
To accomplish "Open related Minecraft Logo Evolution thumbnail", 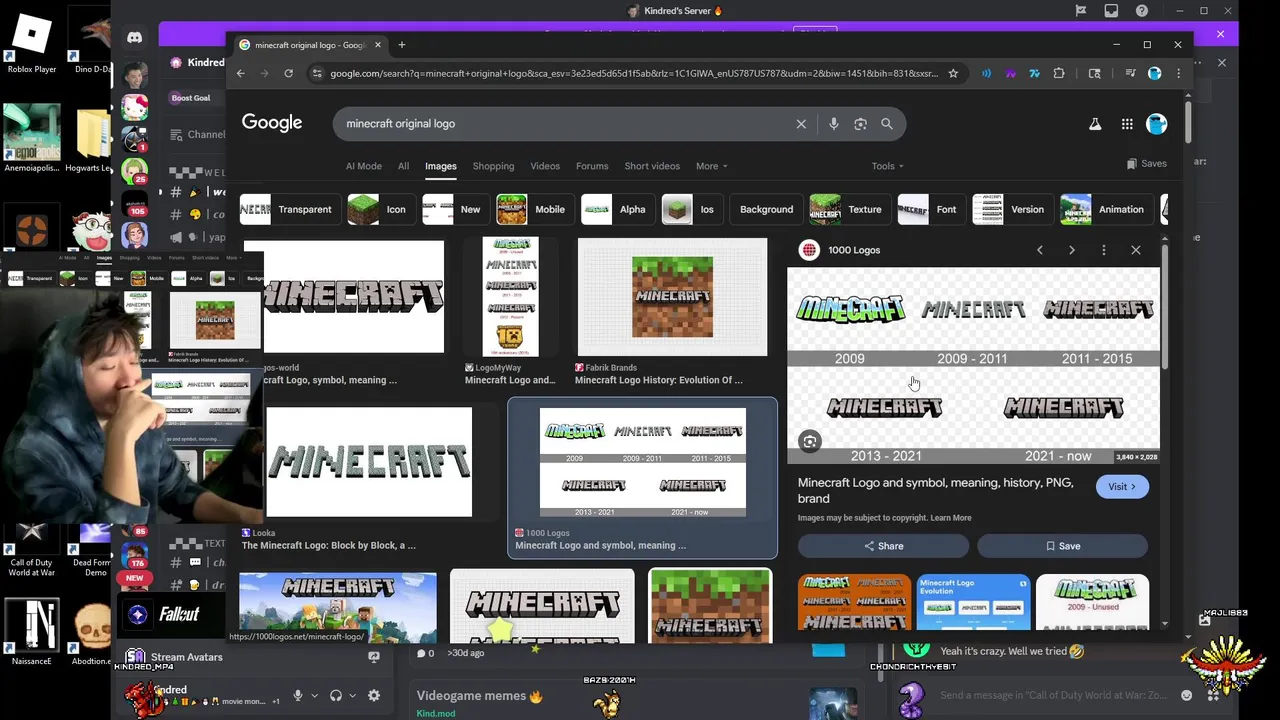I will coord(973,602).
